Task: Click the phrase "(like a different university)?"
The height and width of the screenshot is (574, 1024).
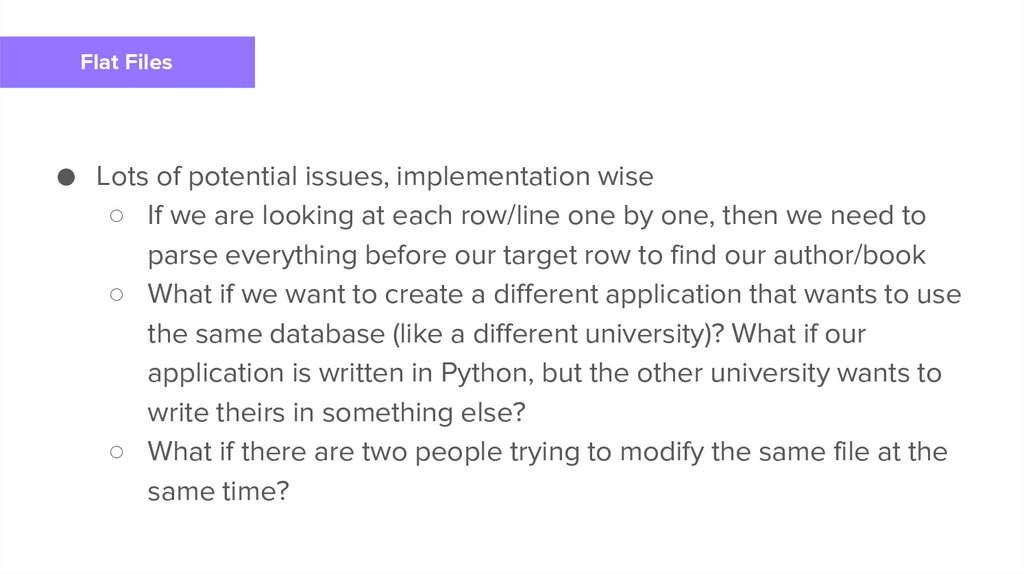Action: coord(530,334)
